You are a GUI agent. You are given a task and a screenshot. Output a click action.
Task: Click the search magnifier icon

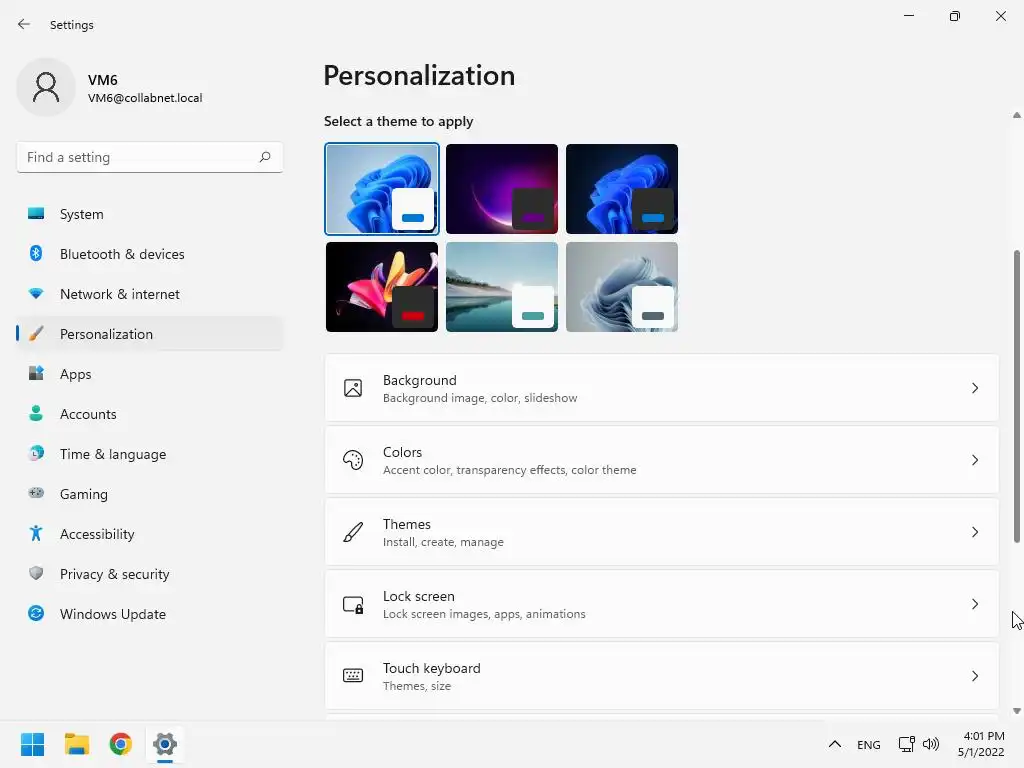pos(264,157)
